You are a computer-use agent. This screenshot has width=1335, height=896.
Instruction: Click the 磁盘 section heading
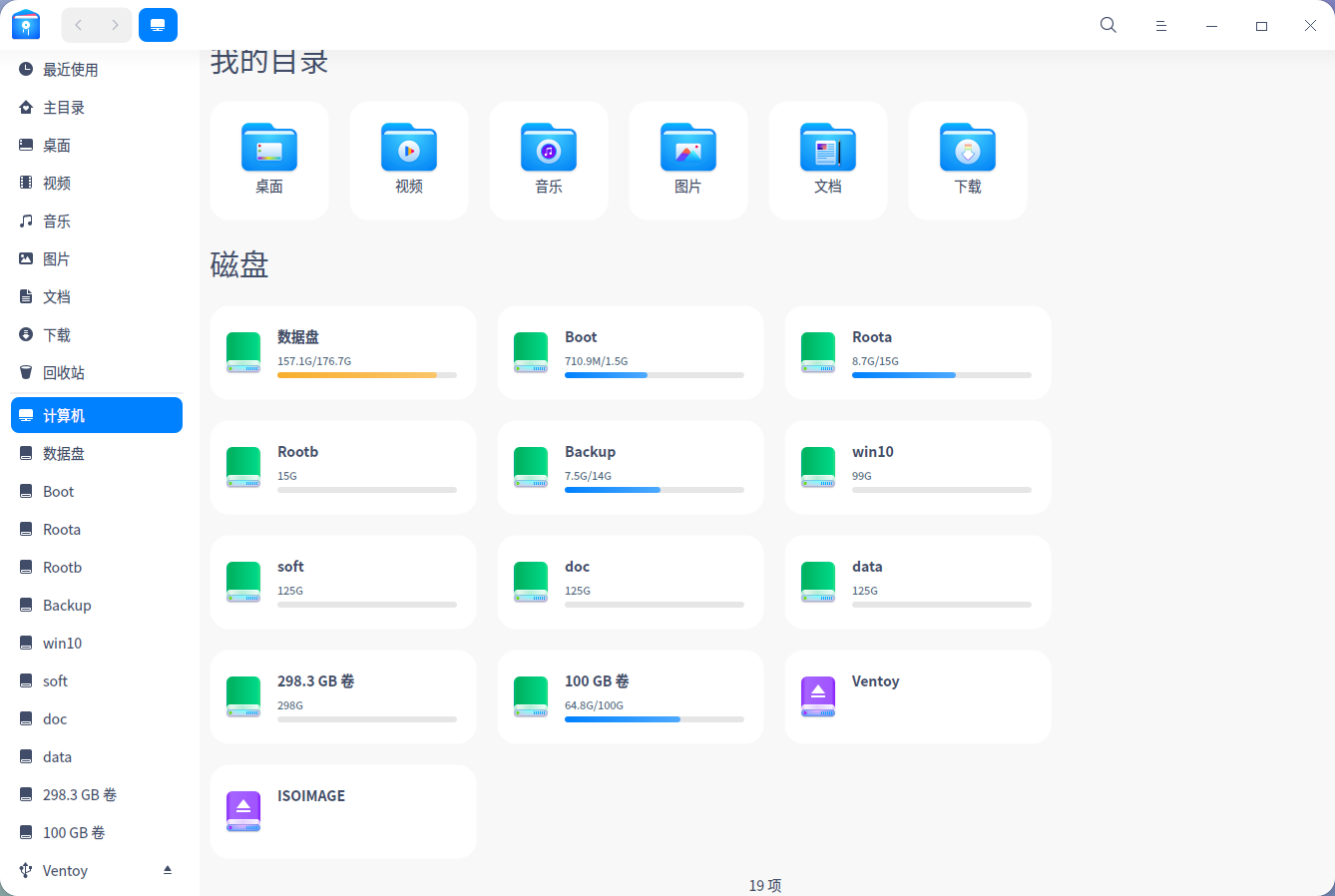coord(239,264)
